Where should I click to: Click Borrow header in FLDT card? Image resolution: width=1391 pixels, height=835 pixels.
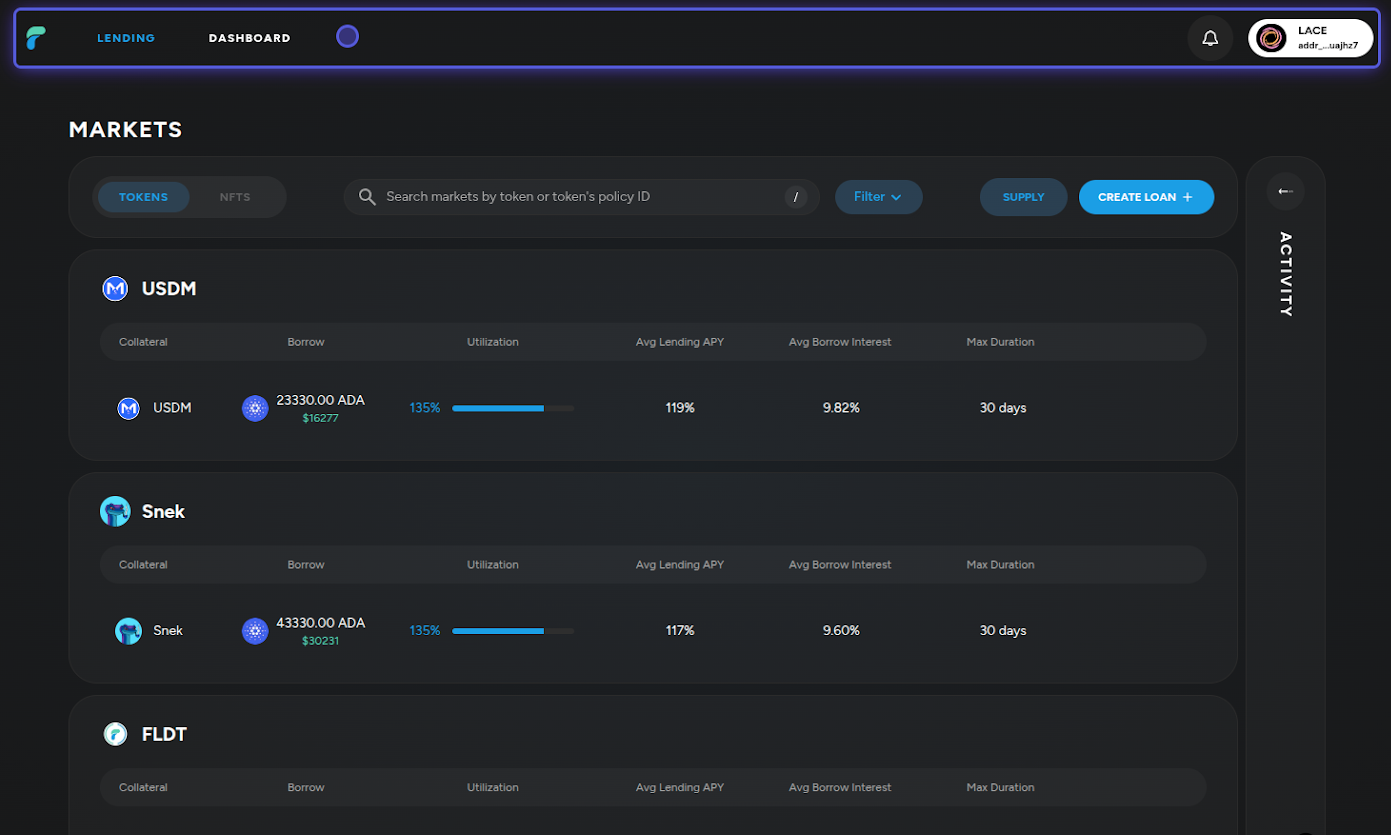tap(306, 788)
